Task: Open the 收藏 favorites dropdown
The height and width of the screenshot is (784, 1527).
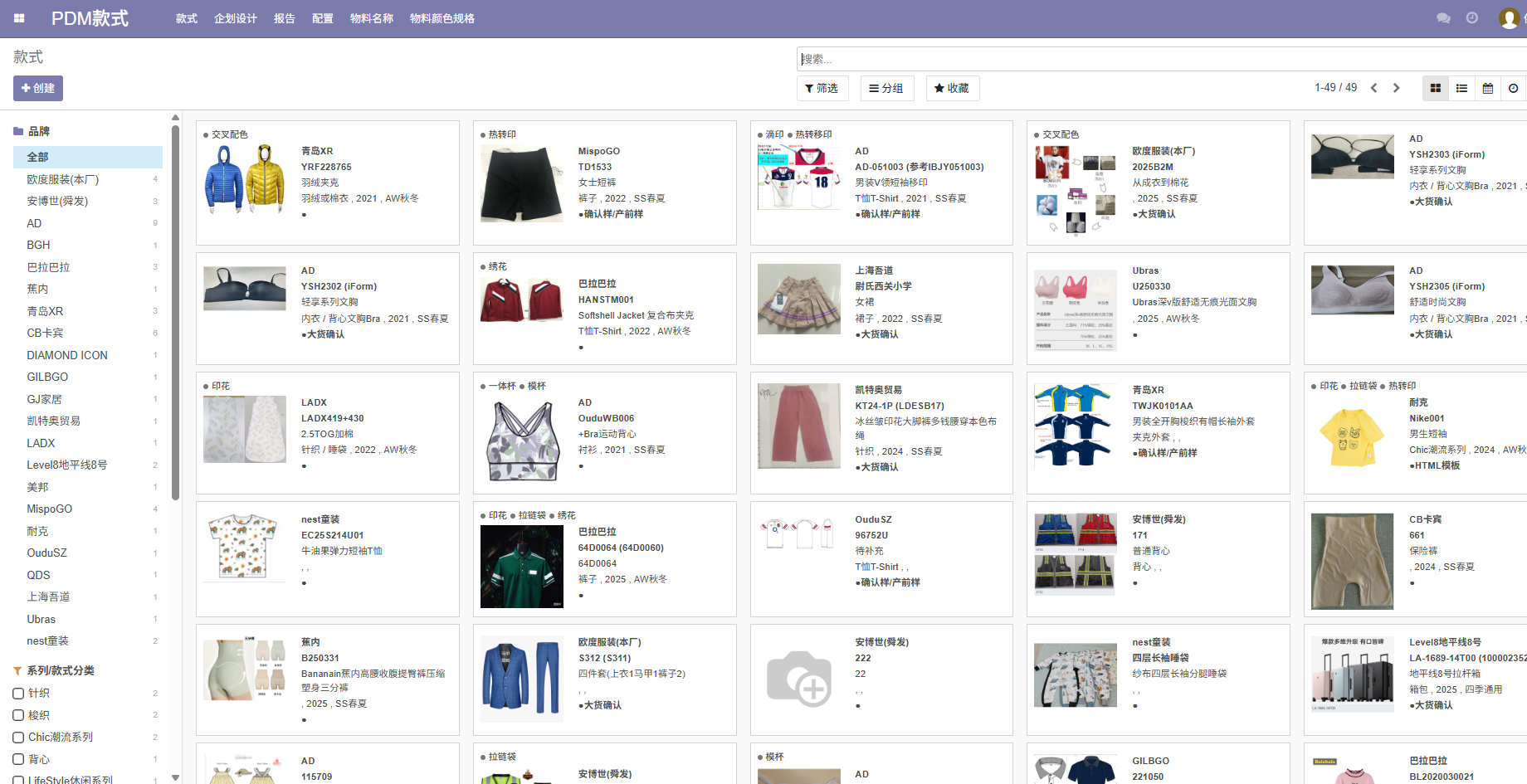Action: pos(952,88)
